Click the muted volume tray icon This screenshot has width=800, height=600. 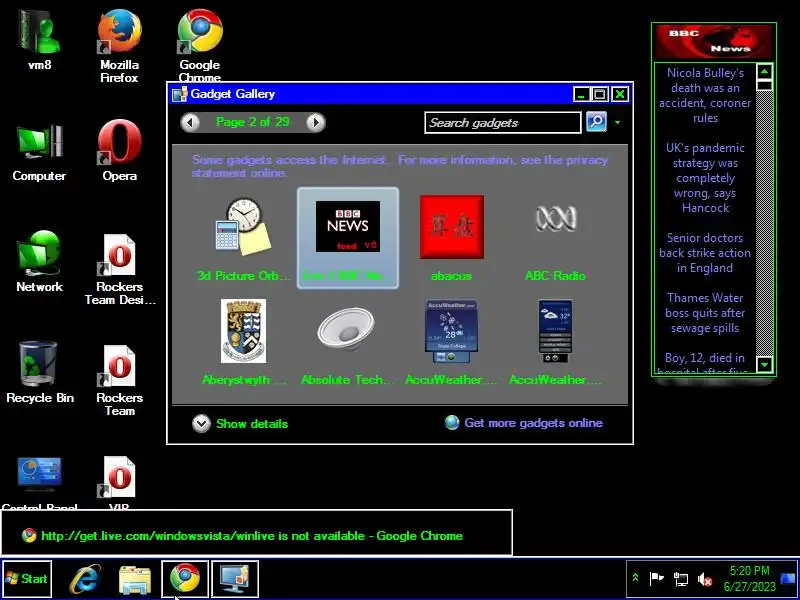(x=705, y=579)
